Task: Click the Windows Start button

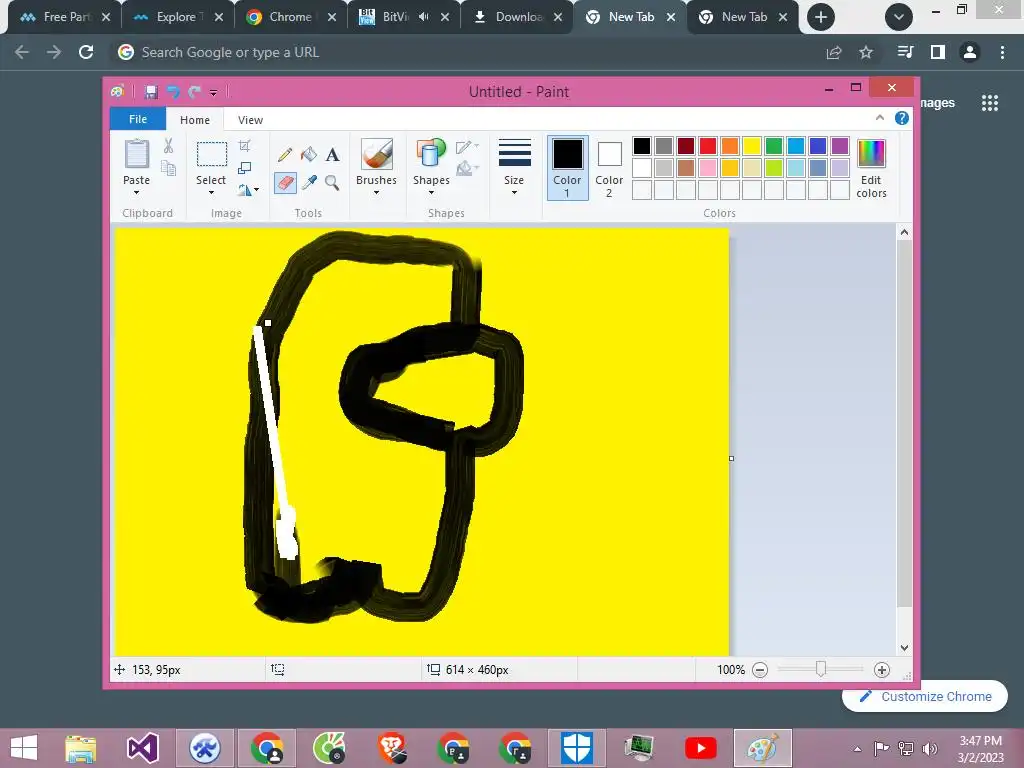Action: [x=24, y=748]
